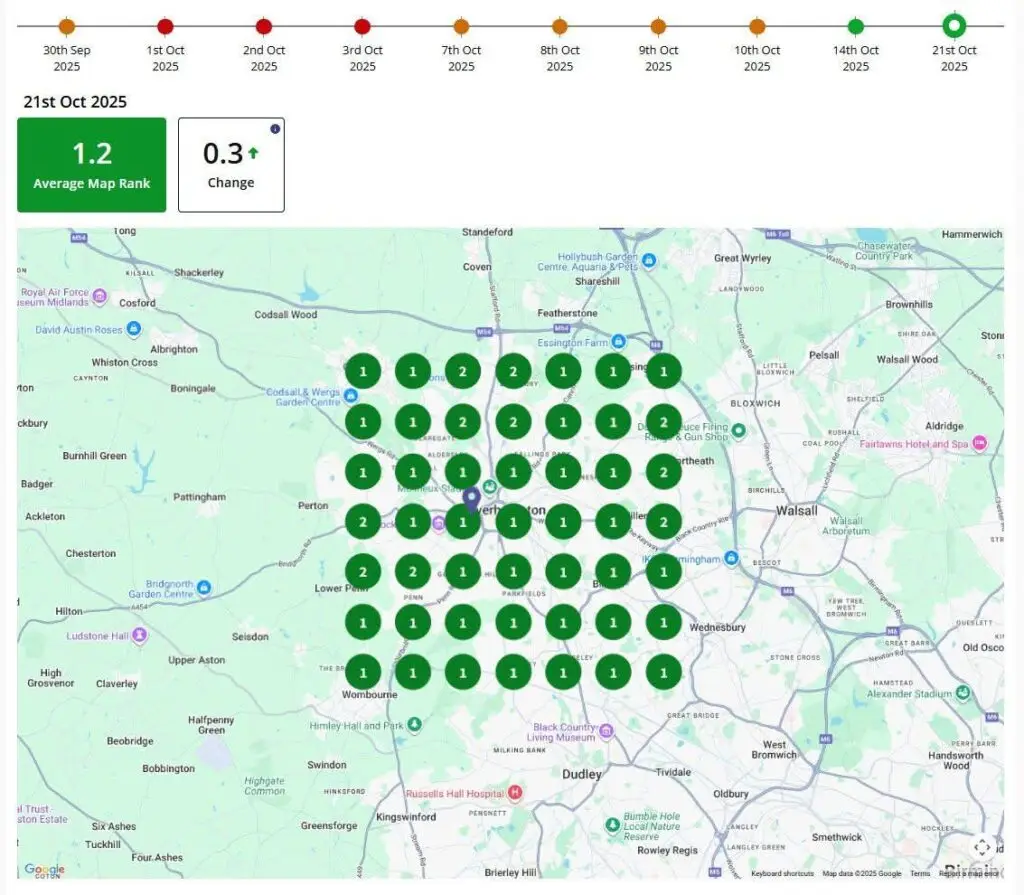Click the blue business location pin
This screenshot has width=1024, height=895.
(x=472, y=499)
